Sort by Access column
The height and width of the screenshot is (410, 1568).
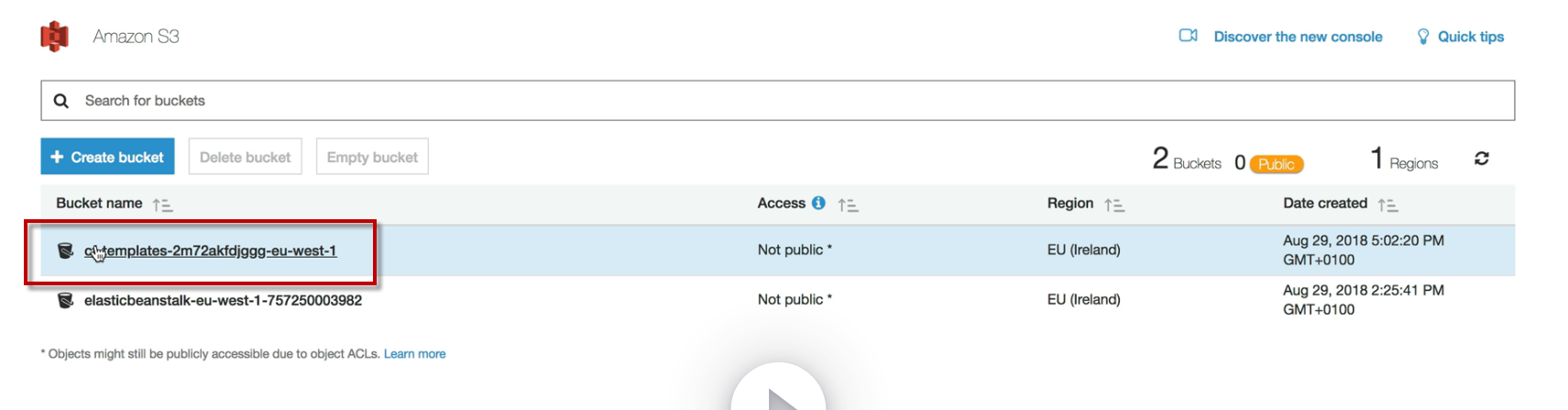point(848,205)
